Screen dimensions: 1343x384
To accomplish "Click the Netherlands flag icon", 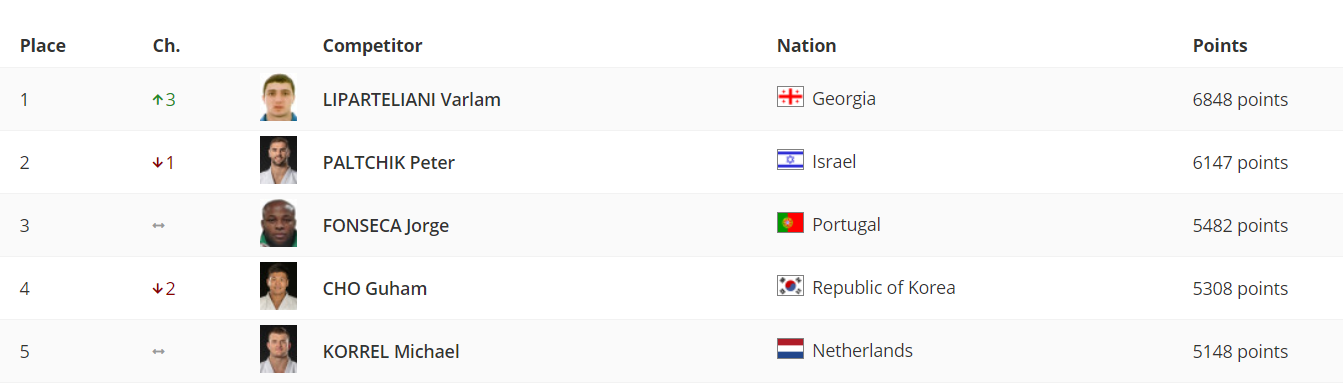I will coord(790,349).
